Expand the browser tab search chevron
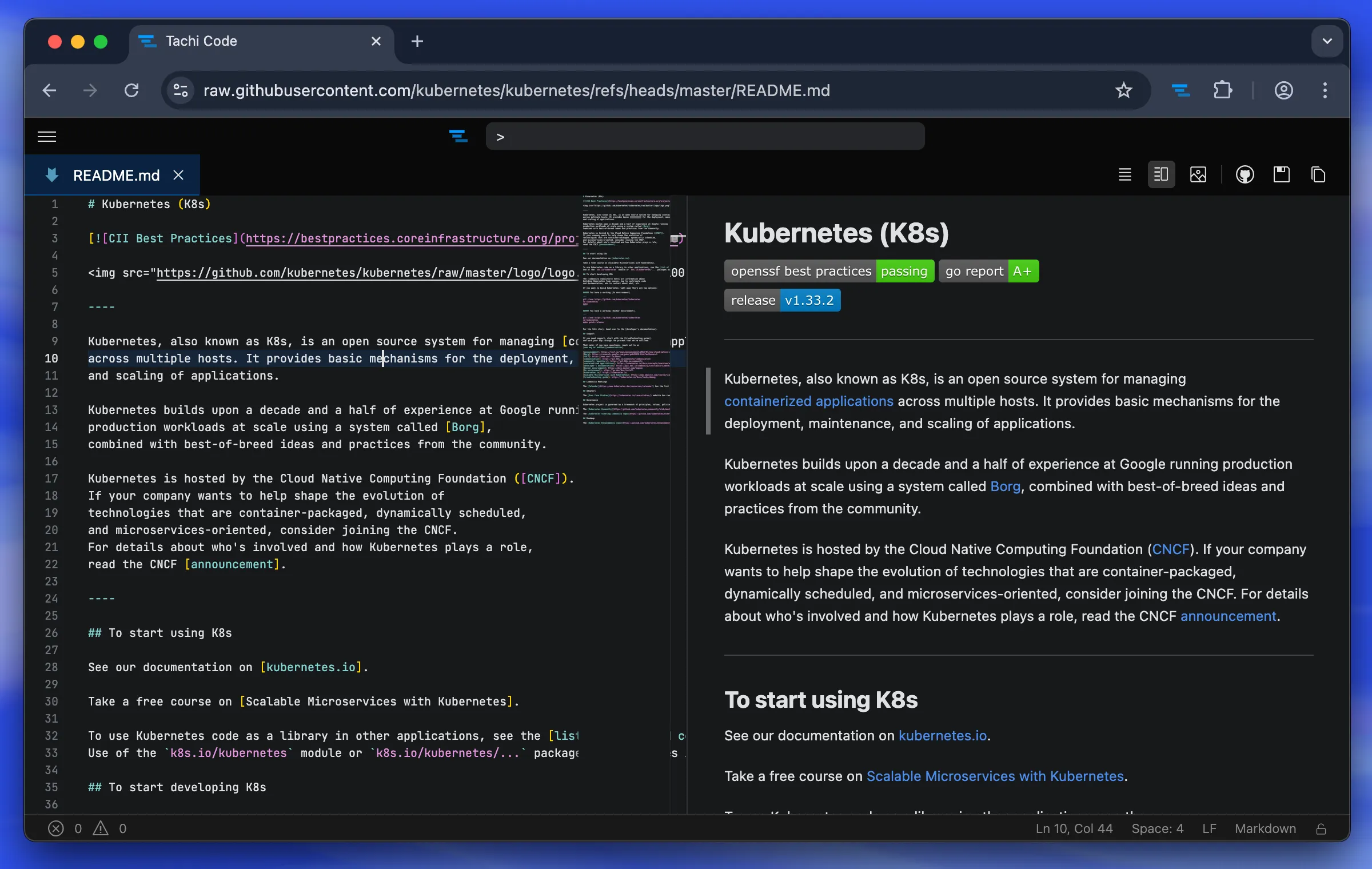 [1327, 41]
